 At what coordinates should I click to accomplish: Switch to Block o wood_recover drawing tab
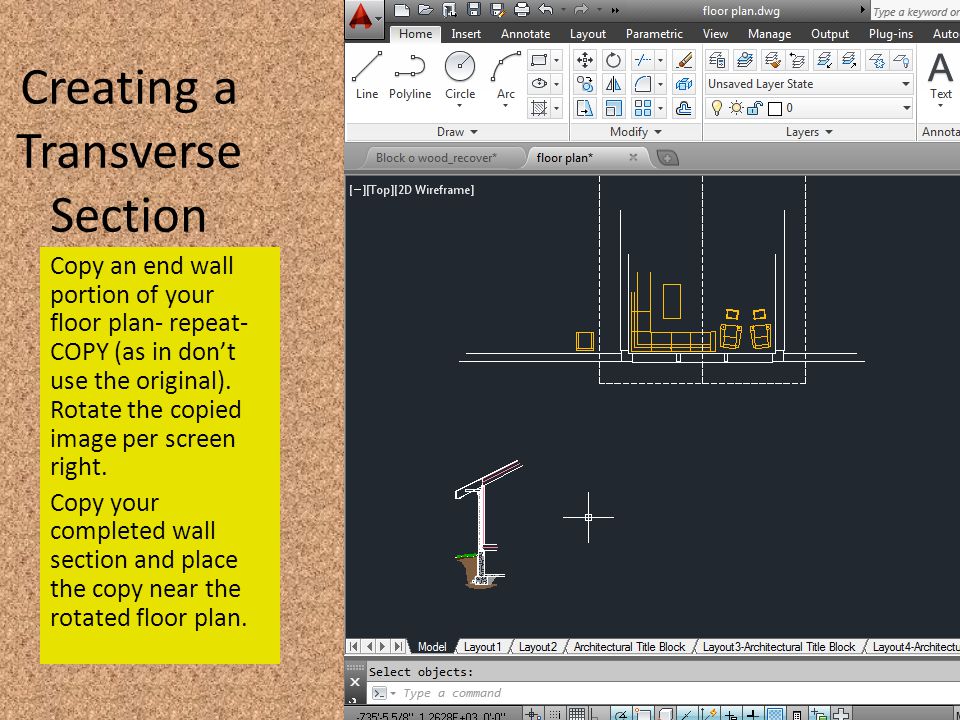point(436,158)
